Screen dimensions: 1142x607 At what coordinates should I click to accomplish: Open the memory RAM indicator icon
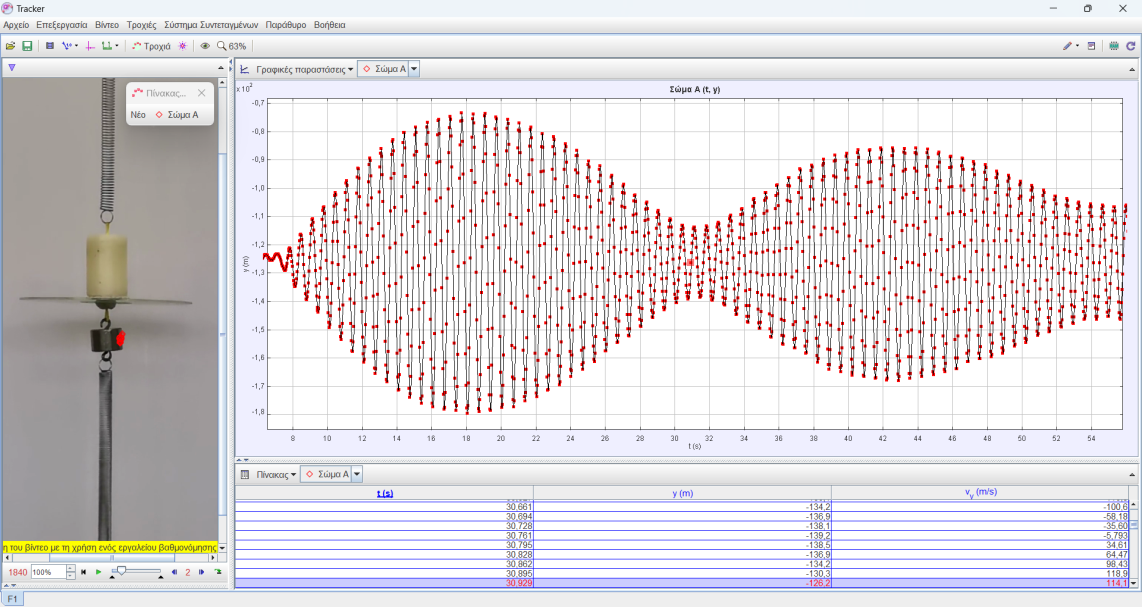coord(1114,46)
